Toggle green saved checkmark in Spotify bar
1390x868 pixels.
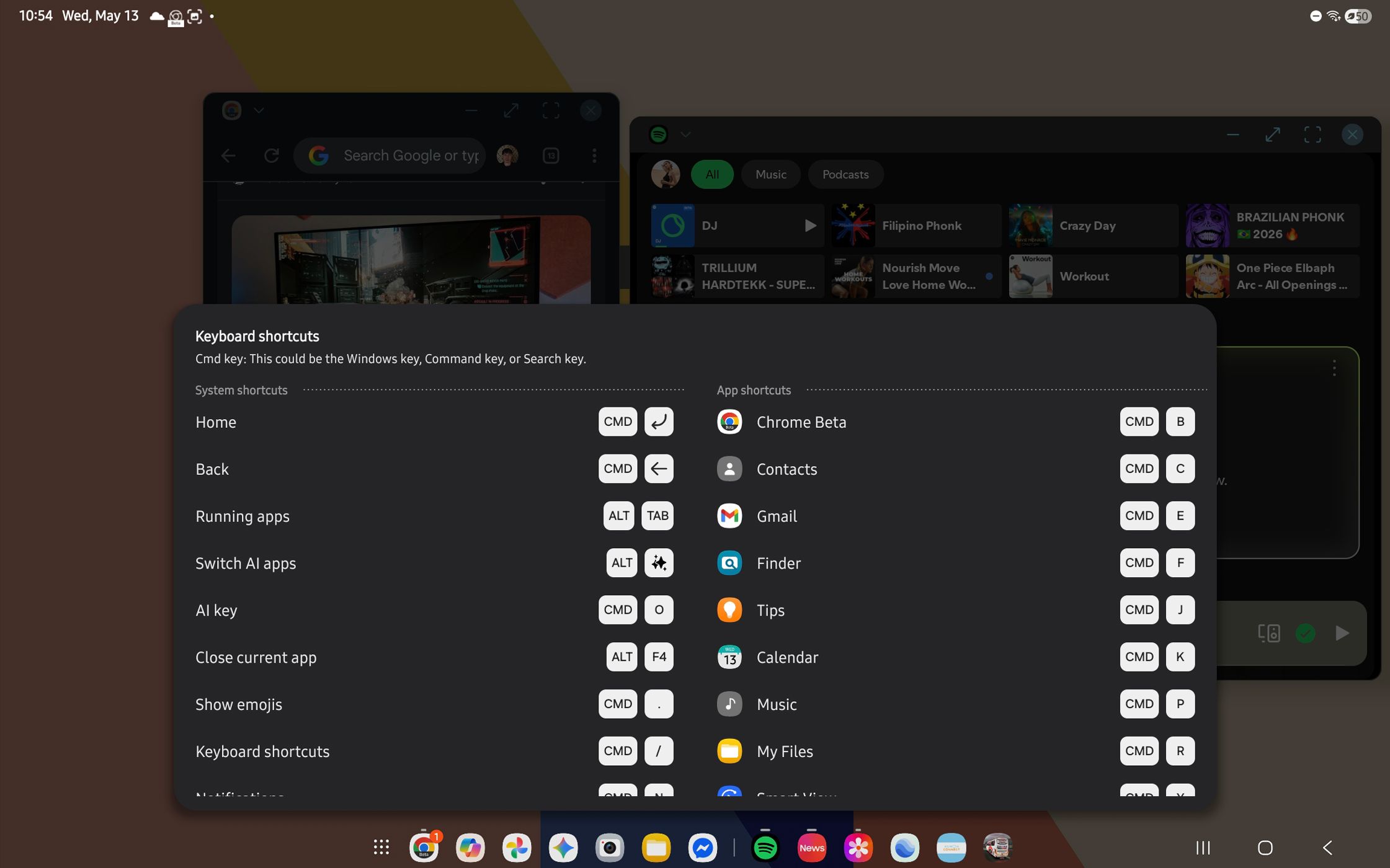click(x=1306, y=633)
